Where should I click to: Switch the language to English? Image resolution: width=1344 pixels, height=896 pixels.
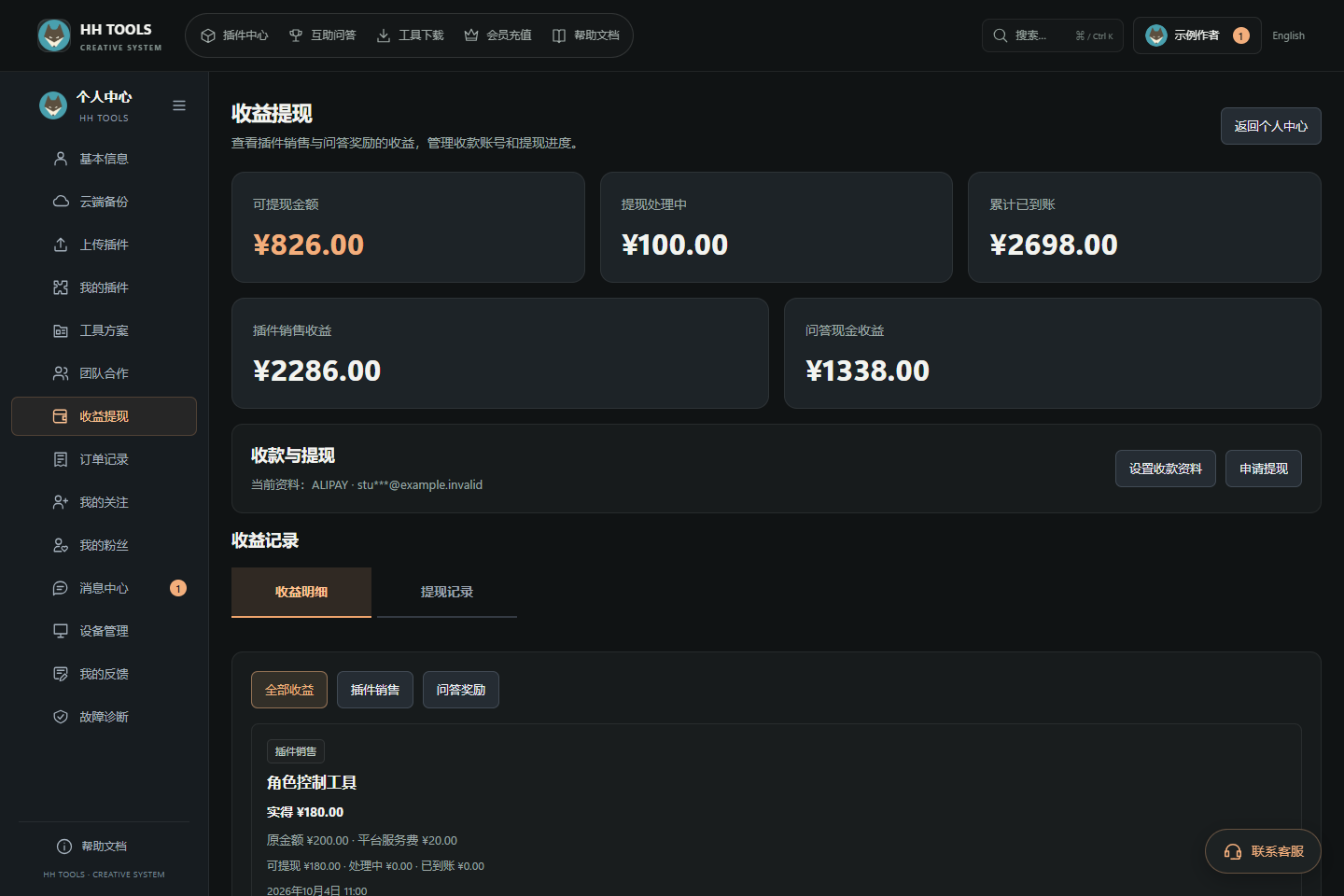(x=1288, y=35)
